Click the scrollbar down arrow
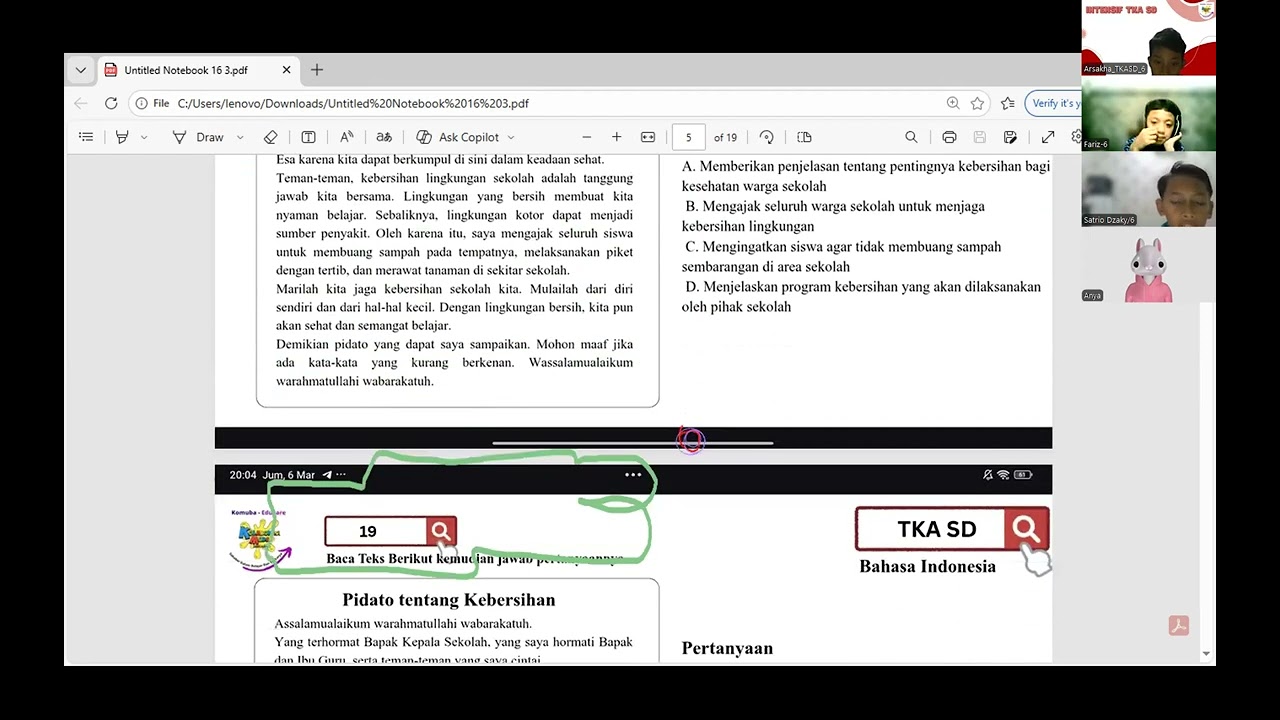The height and width of the screenshot is (720, 1280). coord(1206,654)
